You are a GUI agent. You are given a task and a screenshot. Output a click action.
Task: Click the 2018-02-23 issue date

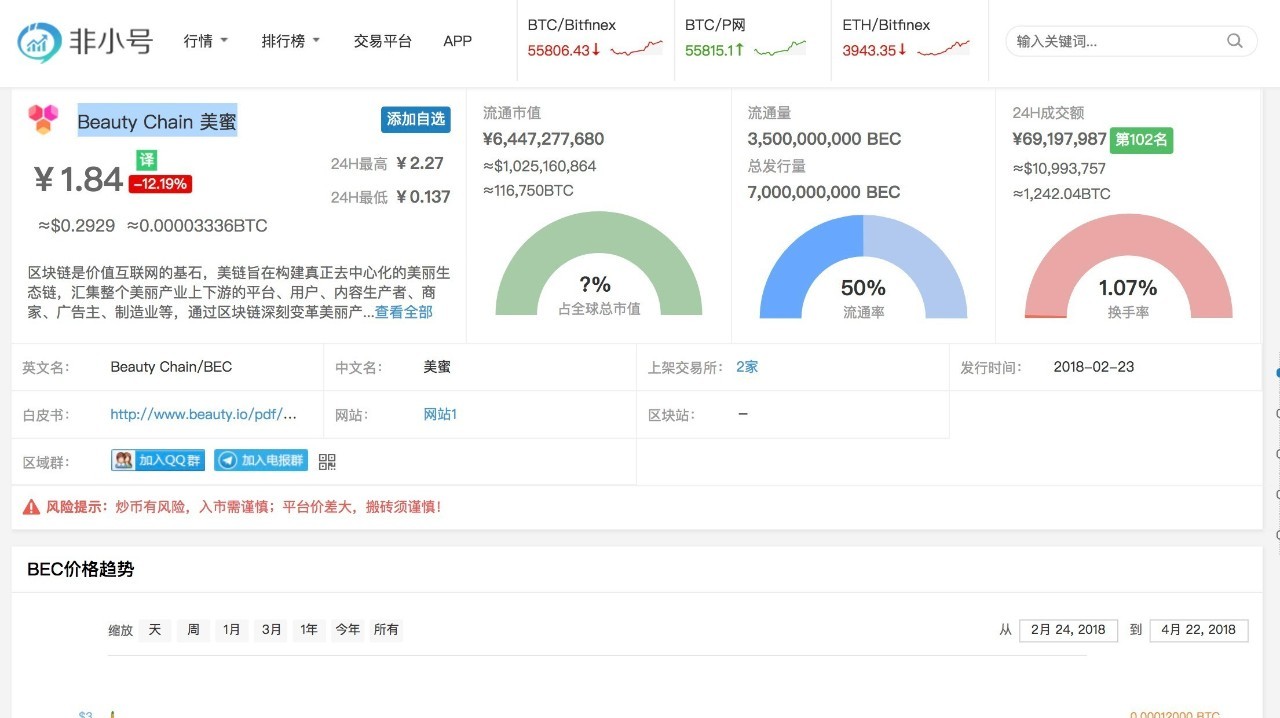tap(1094, 367)
